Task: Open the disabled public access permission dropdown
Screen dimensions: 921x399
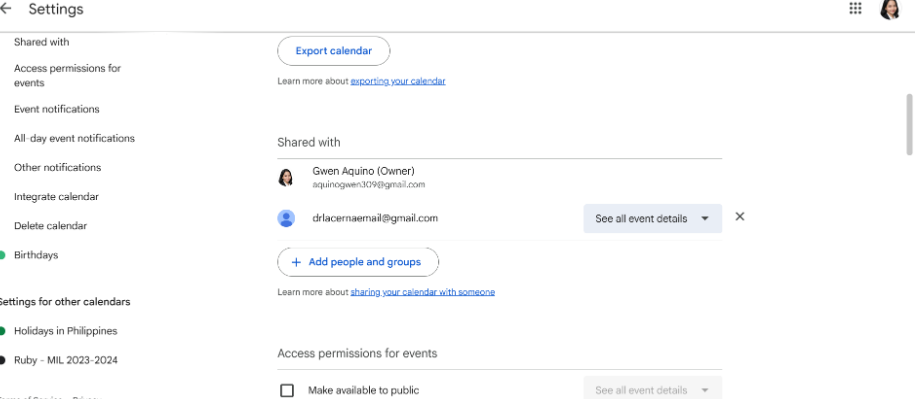Action: 653,388
